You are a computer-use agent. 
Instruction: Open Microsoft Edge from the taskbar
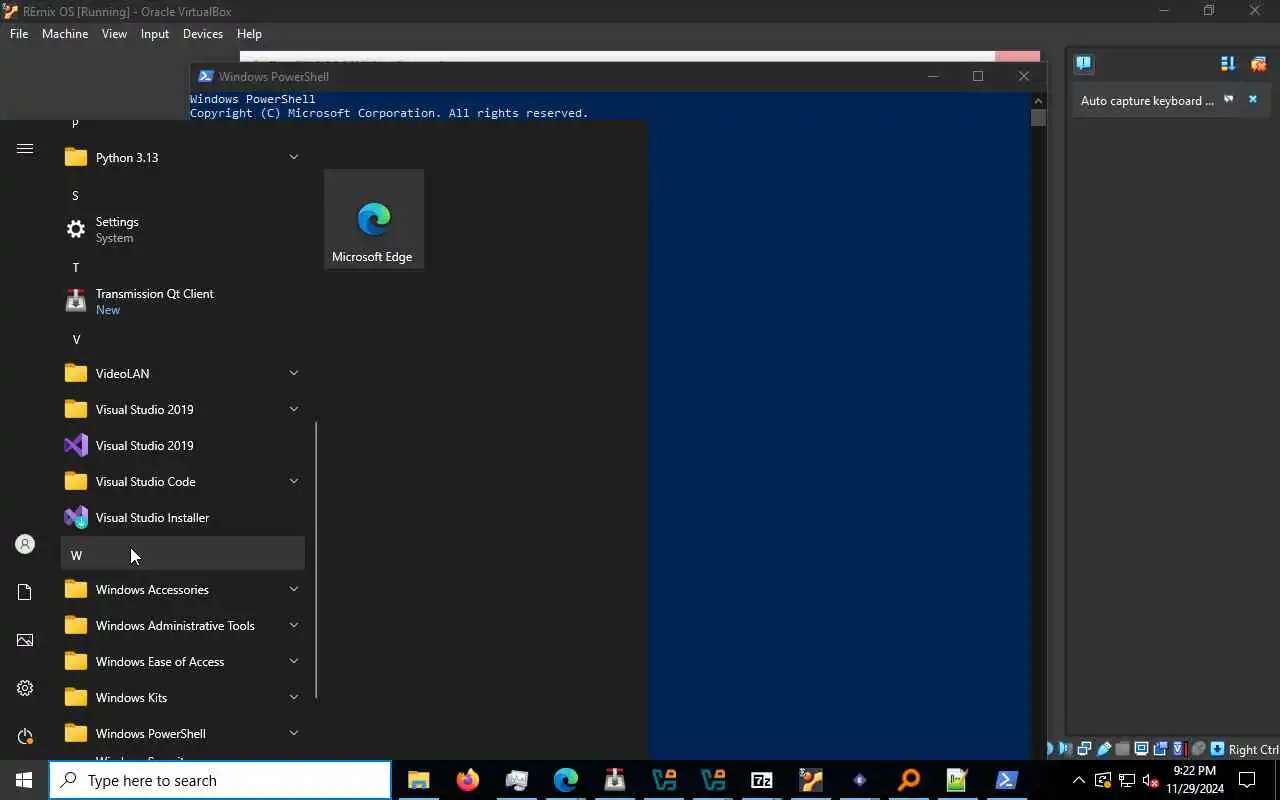(x=566, y=780)
